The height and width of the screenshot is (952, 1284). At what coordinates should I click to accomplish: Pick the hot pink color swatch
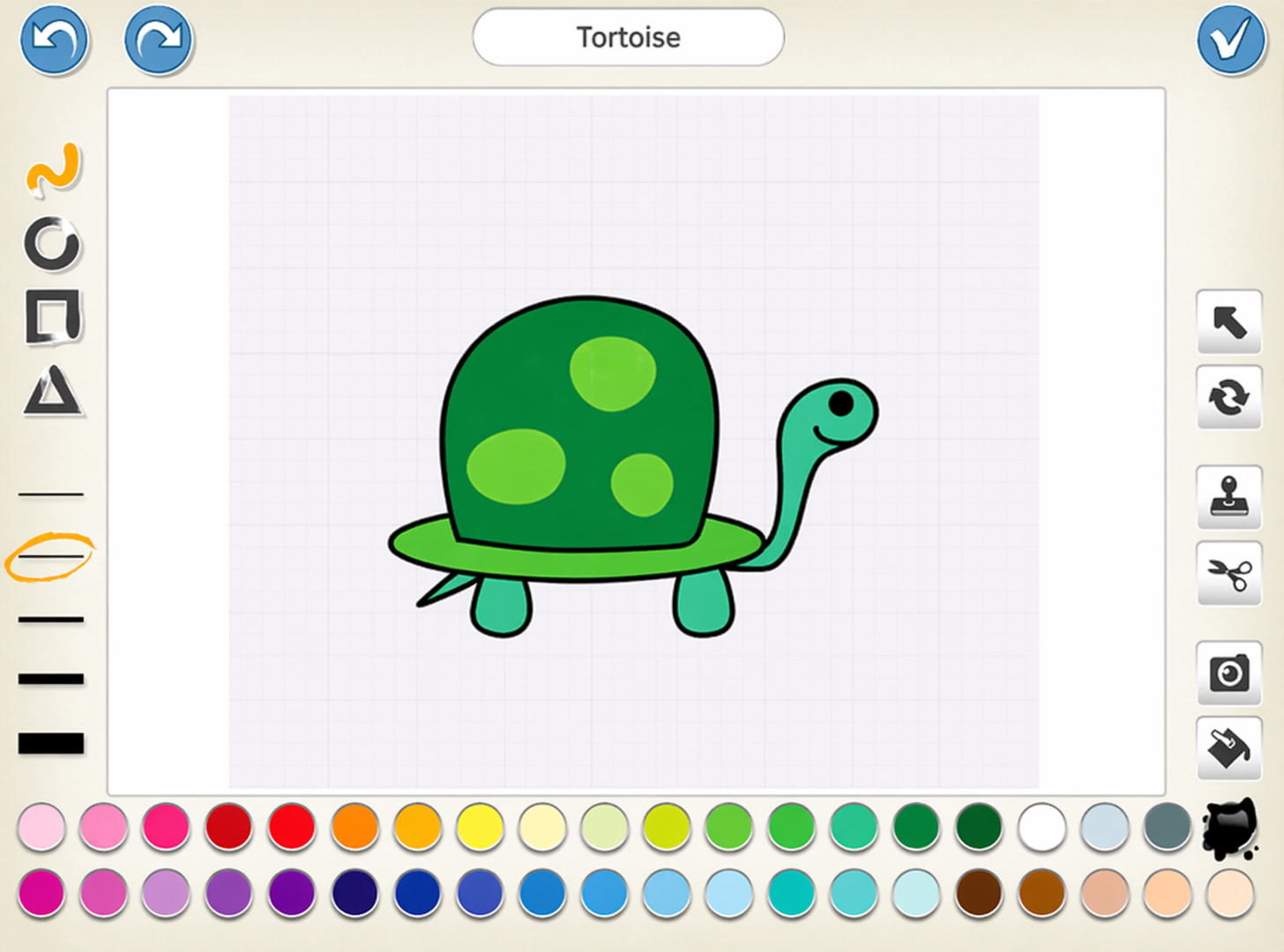pos(166,827)
